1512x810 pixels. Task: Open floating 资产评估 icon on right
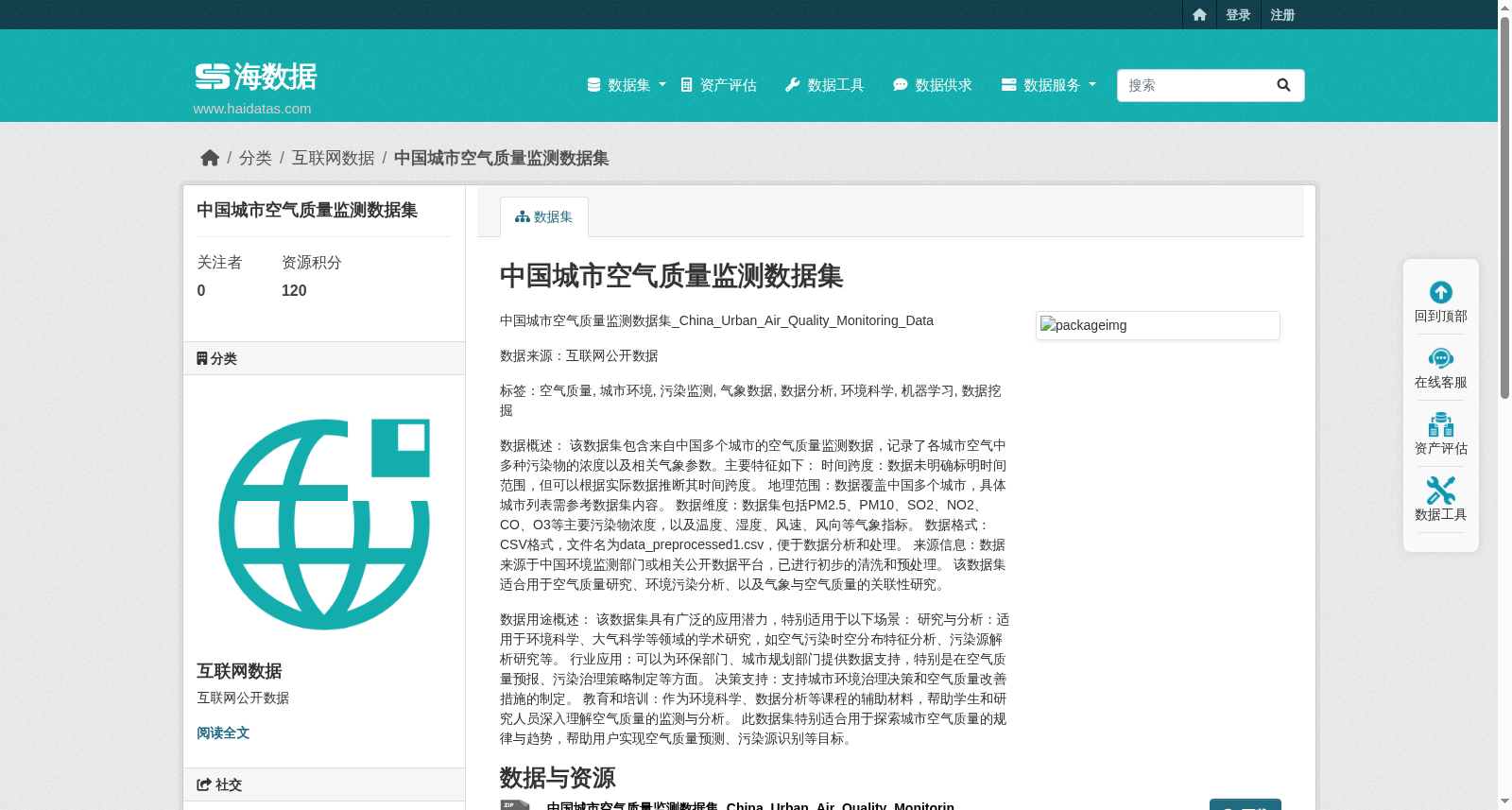[1441, 424]
